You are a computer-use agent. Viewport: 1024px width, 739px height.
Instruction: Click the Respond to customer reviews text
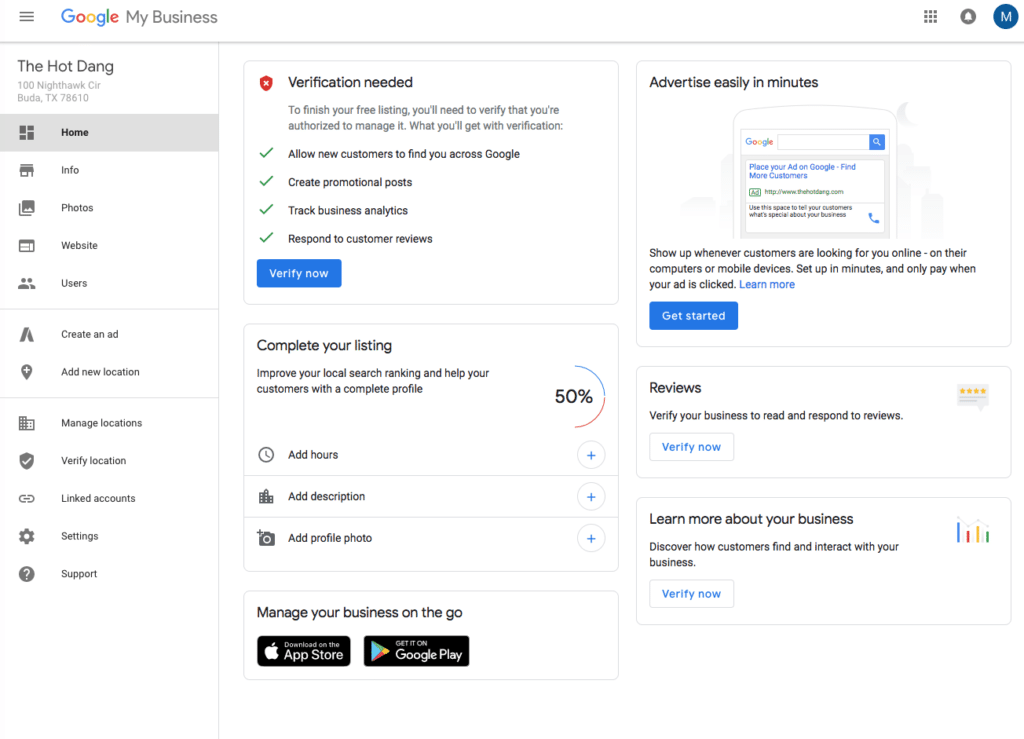click(360, 239)
